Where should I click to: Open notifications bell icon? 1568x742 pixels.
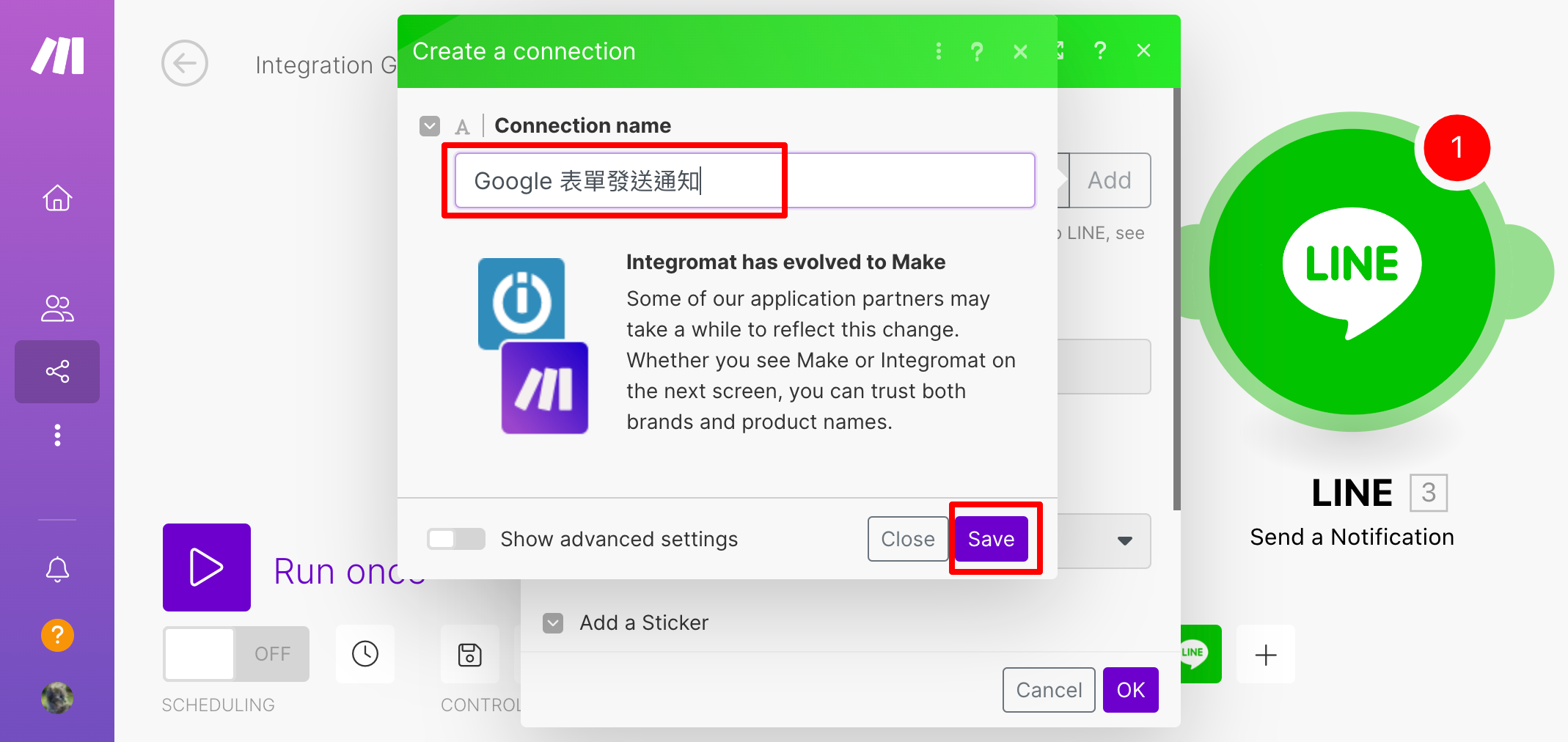[57, 570]
